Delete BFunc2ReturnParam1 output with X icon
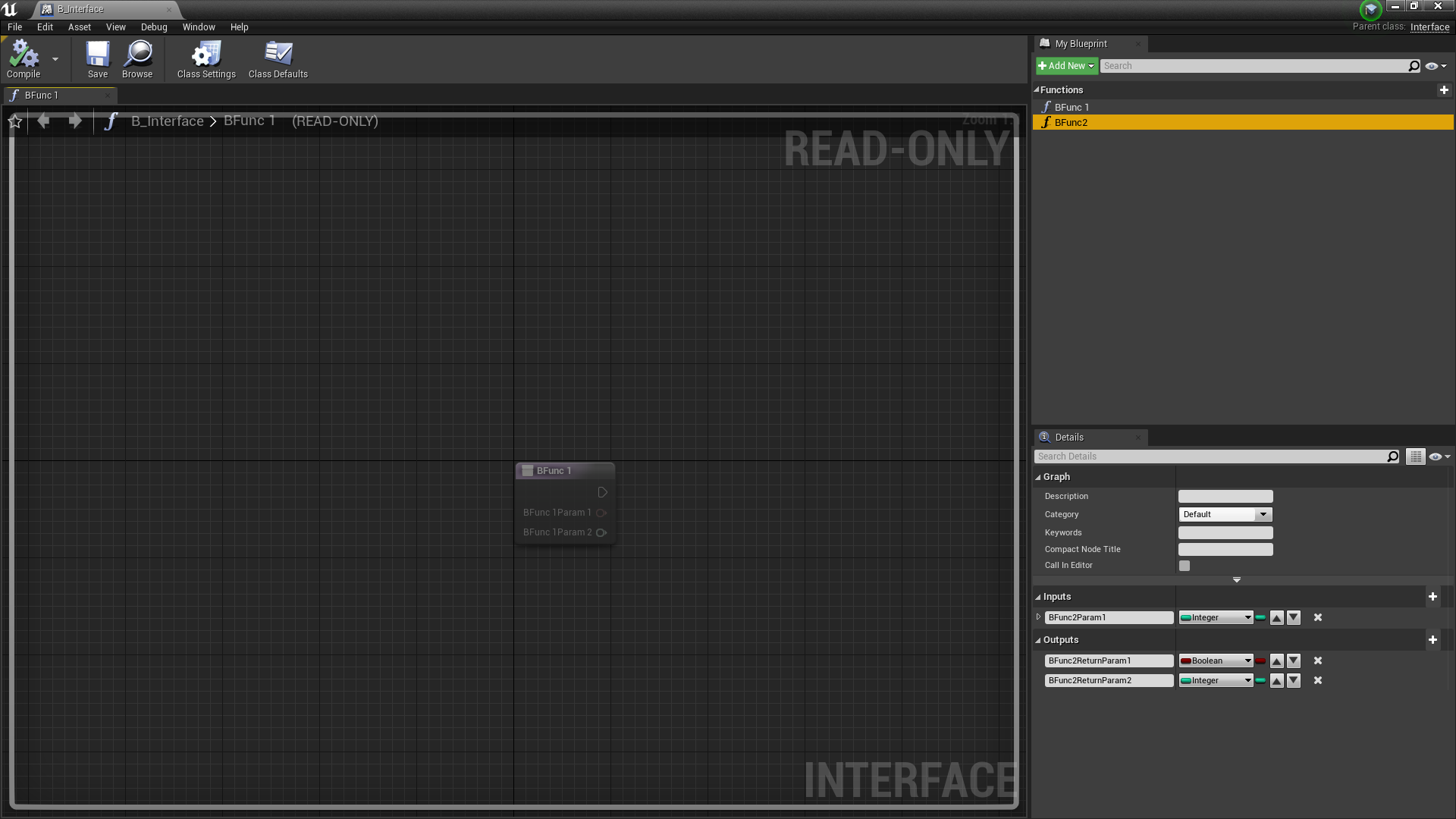 (x=1318, y=661)
